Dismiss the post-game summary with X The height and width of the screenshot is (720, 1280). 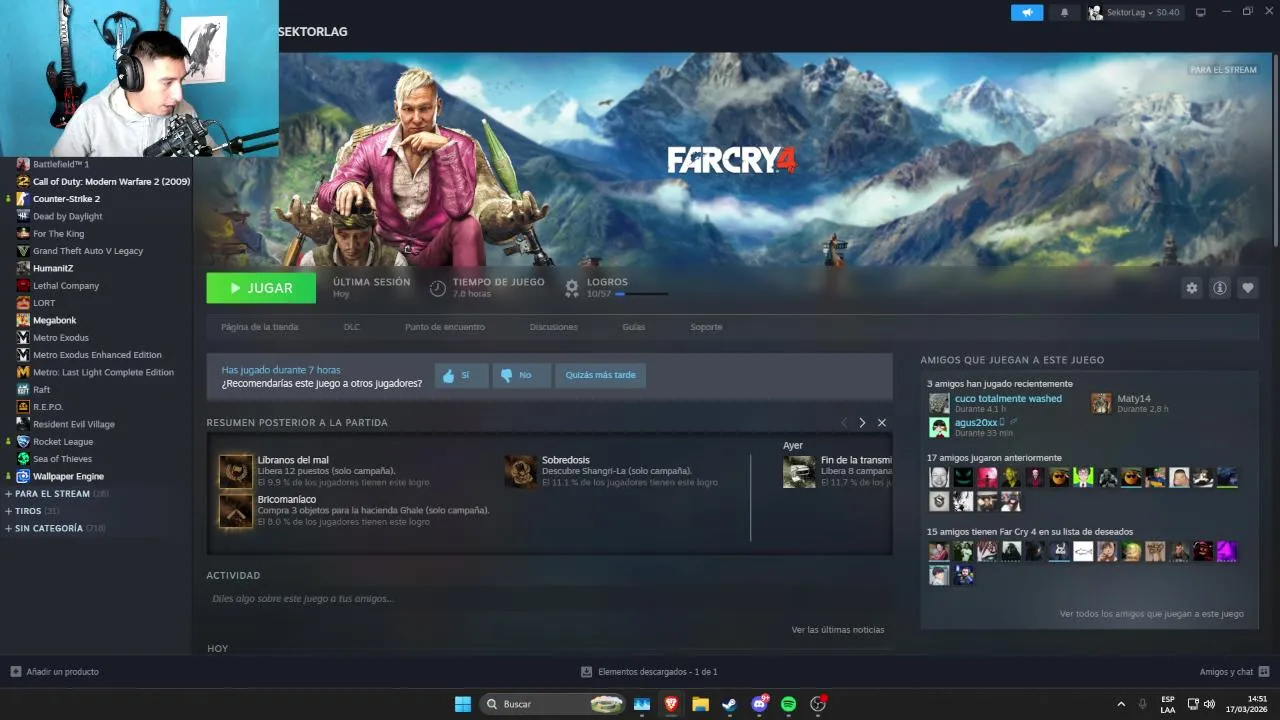(x=882, y=423)
